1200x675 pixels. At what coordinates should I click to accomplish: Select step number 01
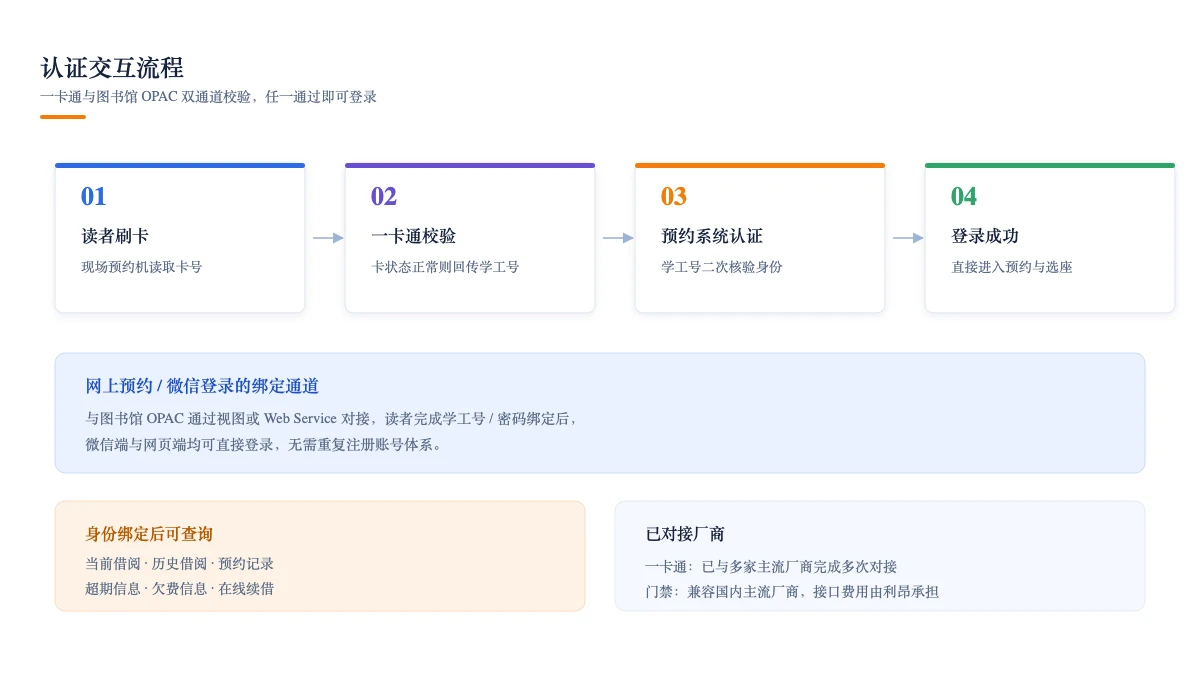click(93, 196)
